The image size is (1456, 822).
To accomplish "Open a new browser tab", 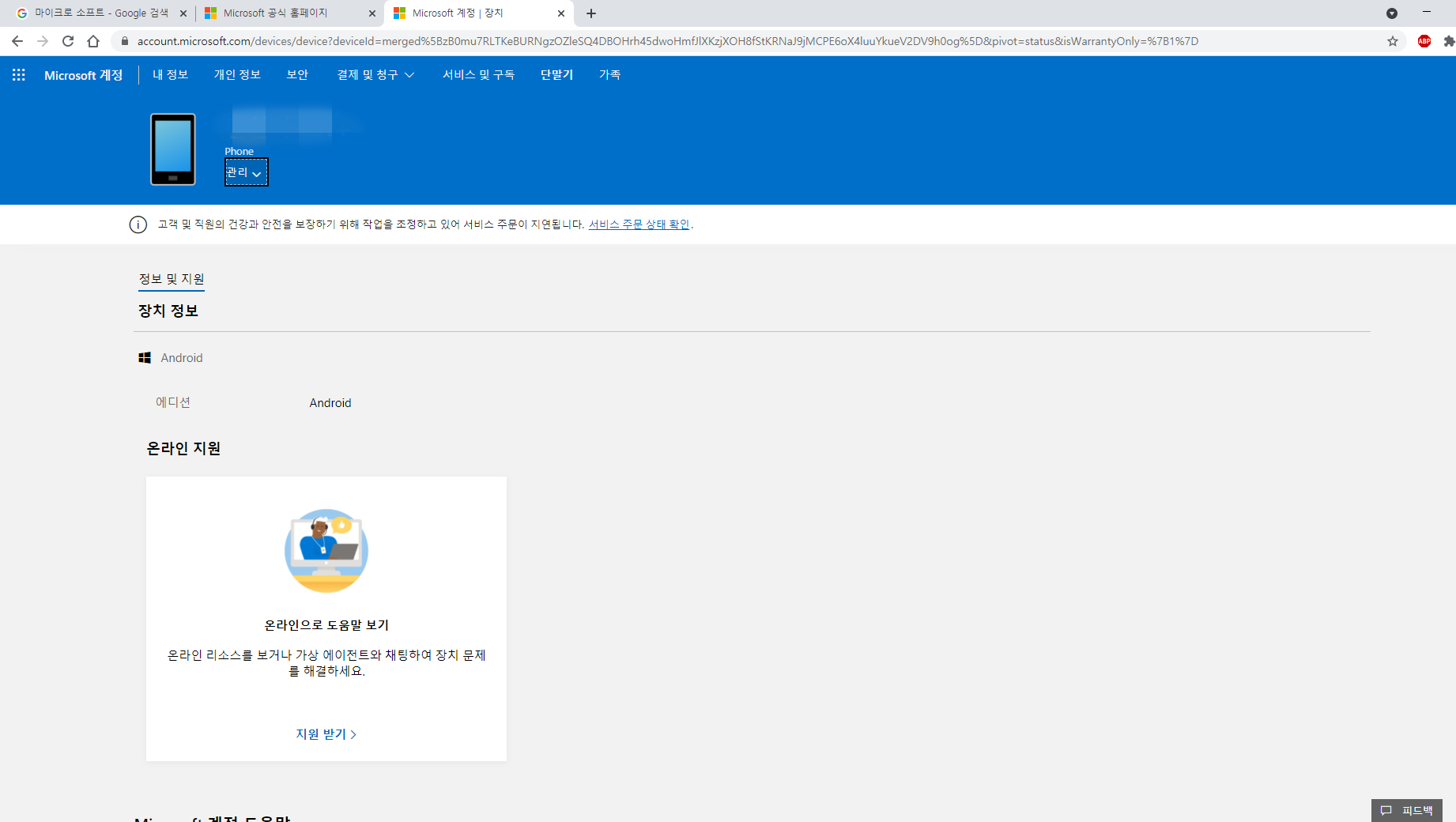I will 591,13.
